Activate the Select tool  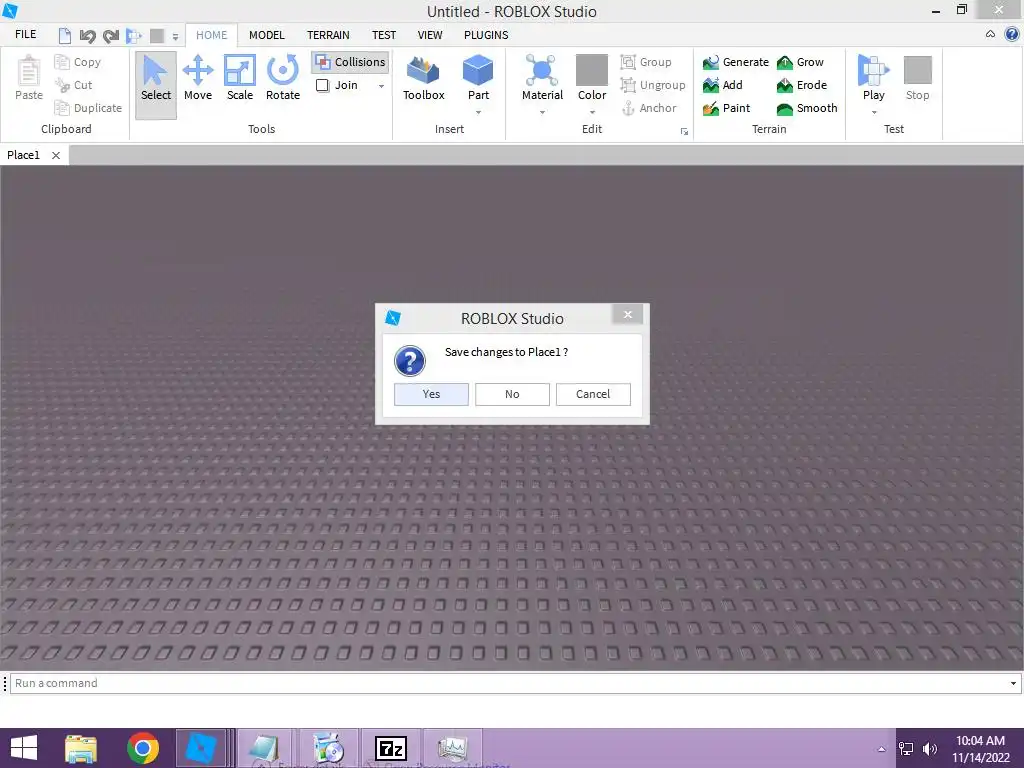(155, 84)
